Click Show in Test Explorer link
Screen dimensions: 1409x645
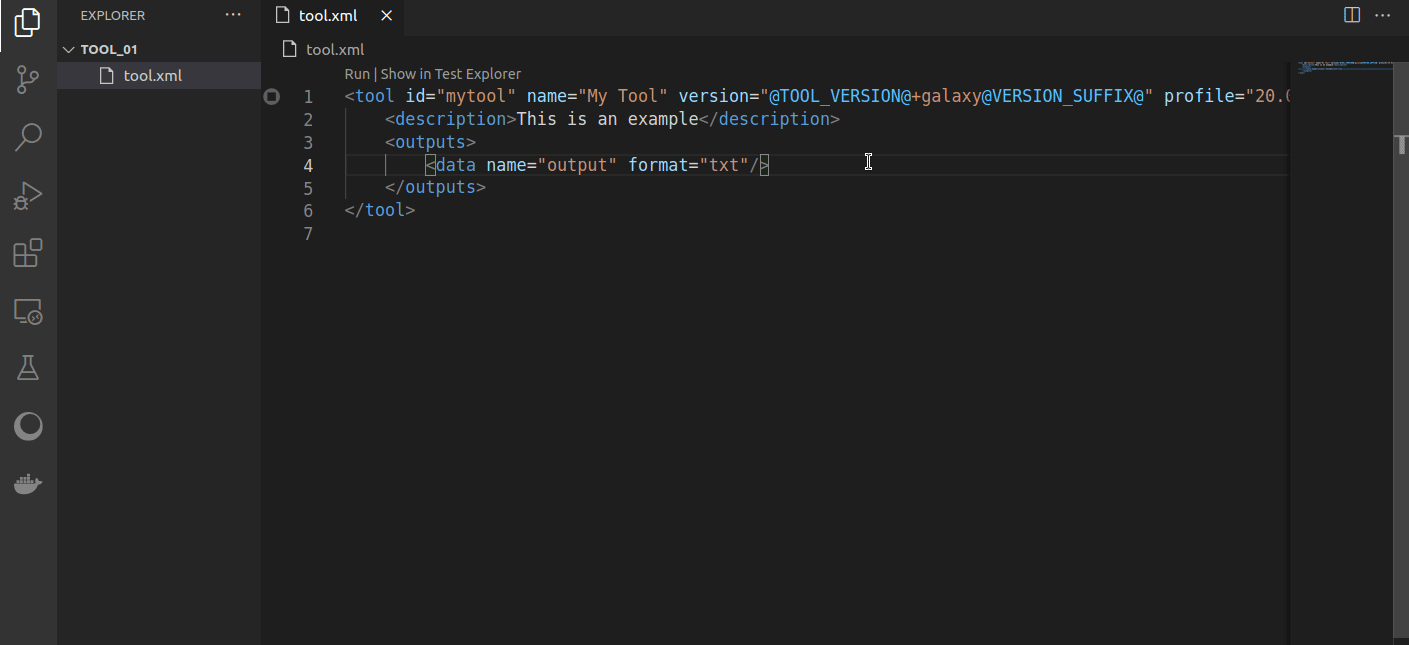450,74
